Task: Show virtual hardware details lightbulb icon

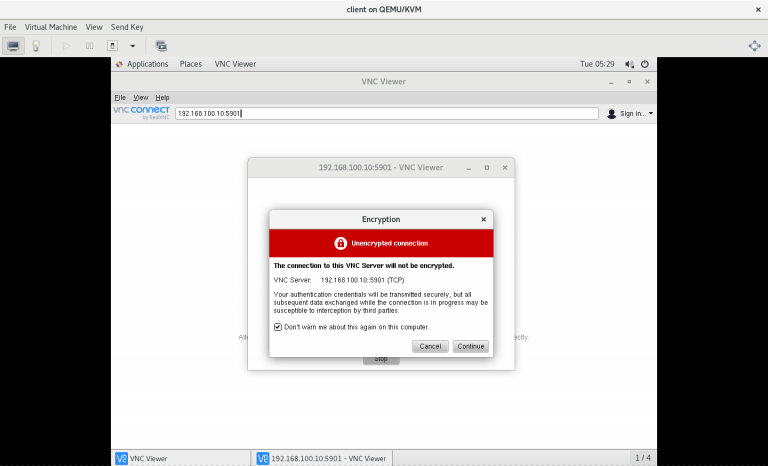Action: [36, 46]
